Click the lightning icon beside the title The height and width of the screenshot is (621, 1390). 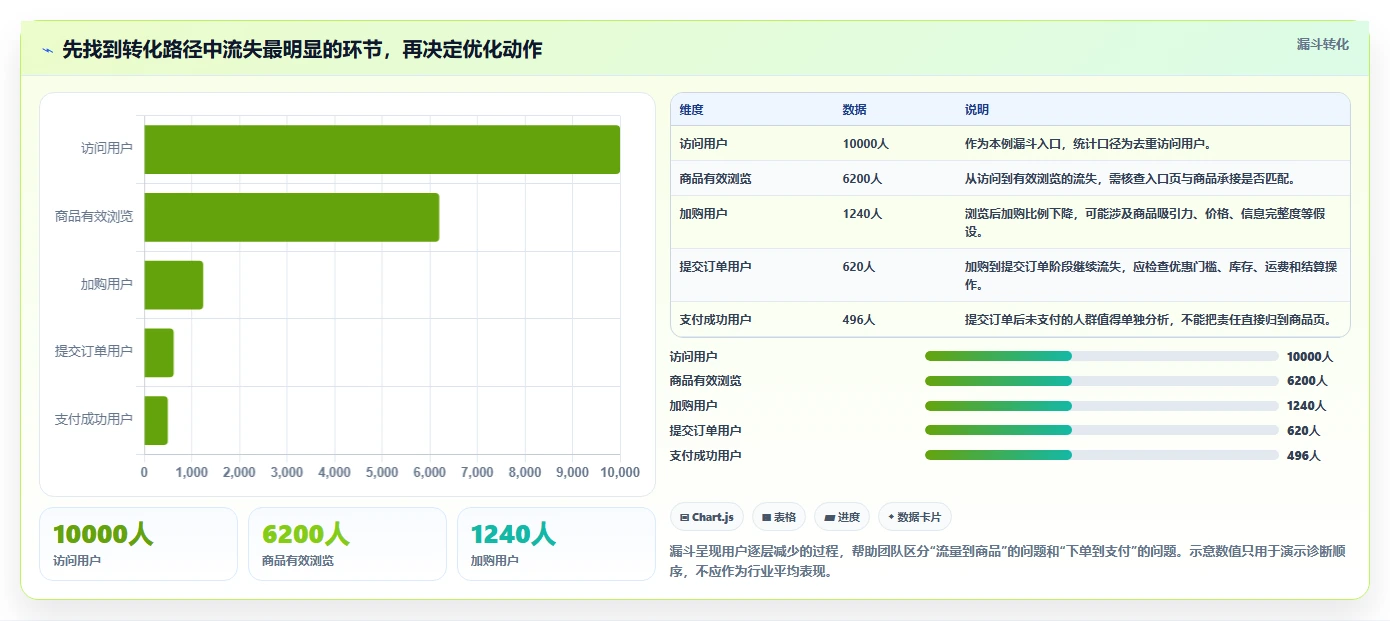click(x=47, y=50)
